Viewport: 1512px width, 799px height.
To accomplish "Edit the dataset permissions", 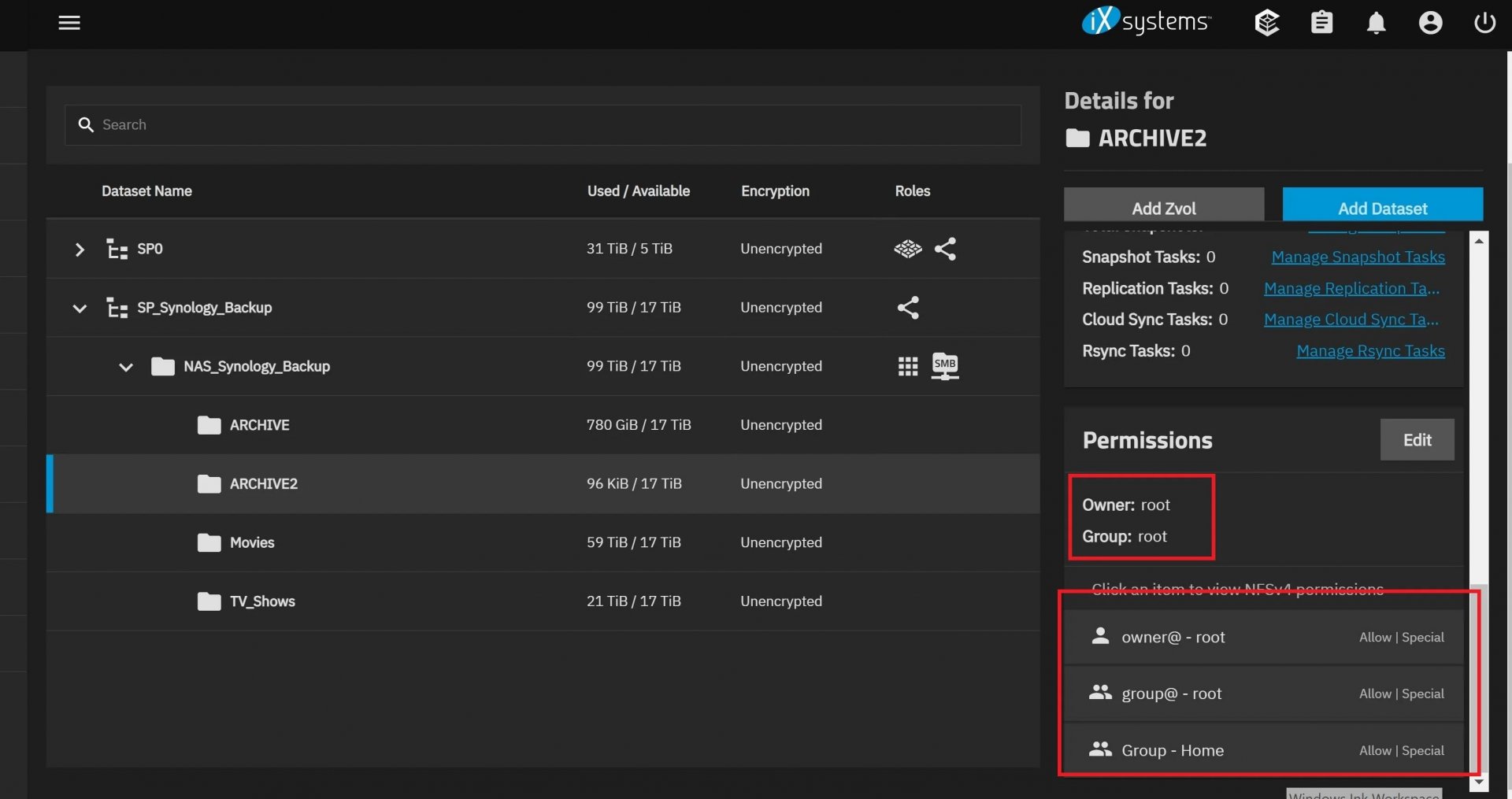I will (1417, 440).
